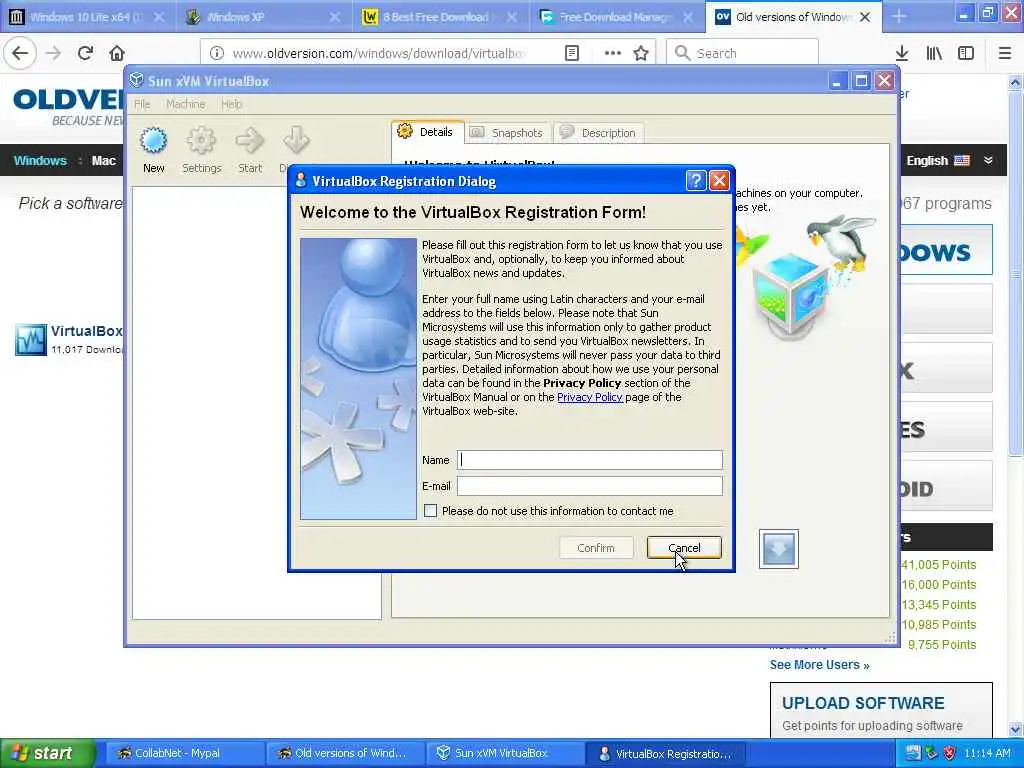The image size is (1024, 768).
Task: Focus the Name input field
Action: 590,460
